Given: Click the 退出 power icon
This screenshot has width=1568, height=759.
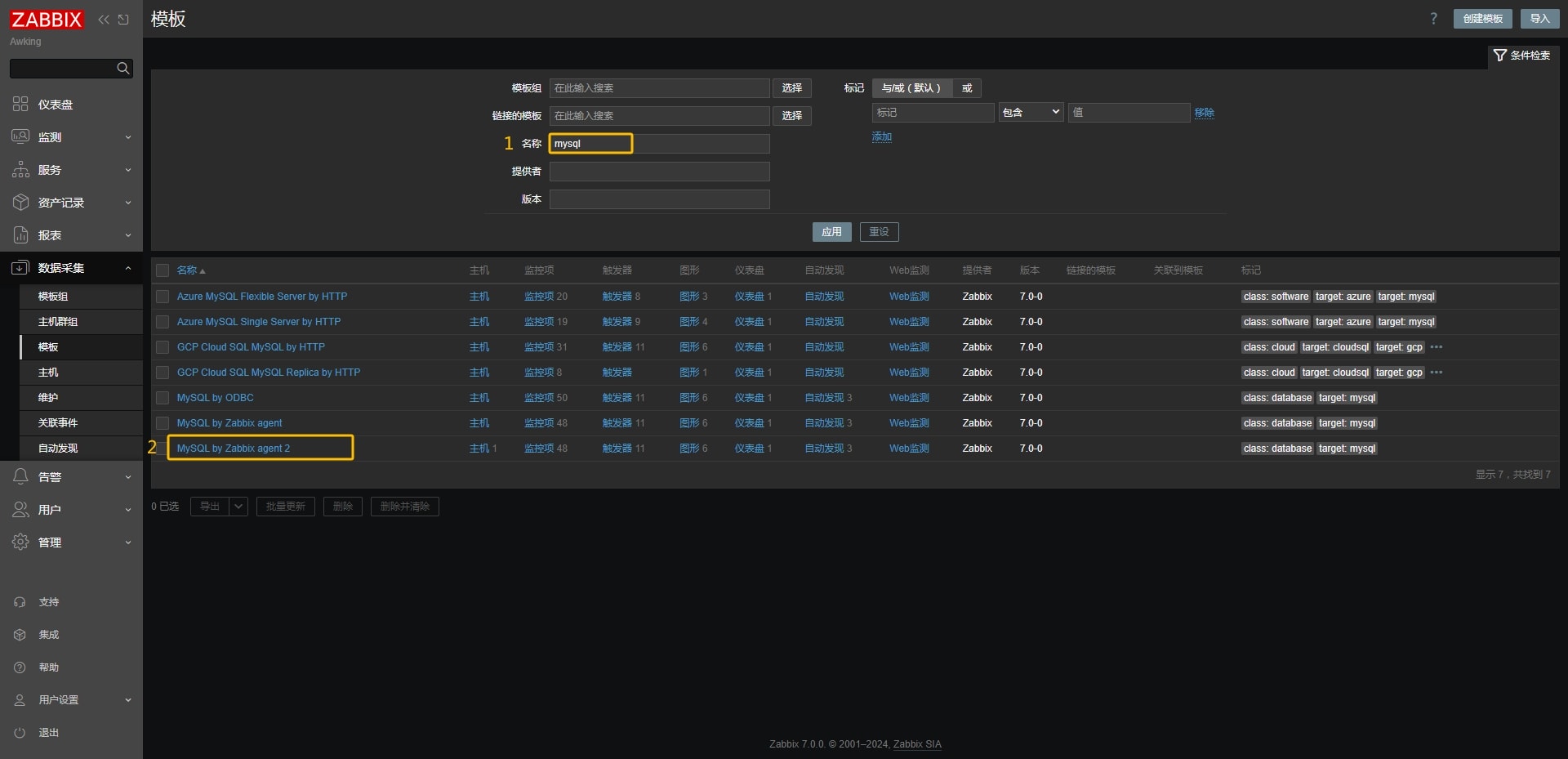Looking at the screenshot, I should [20, 733].
